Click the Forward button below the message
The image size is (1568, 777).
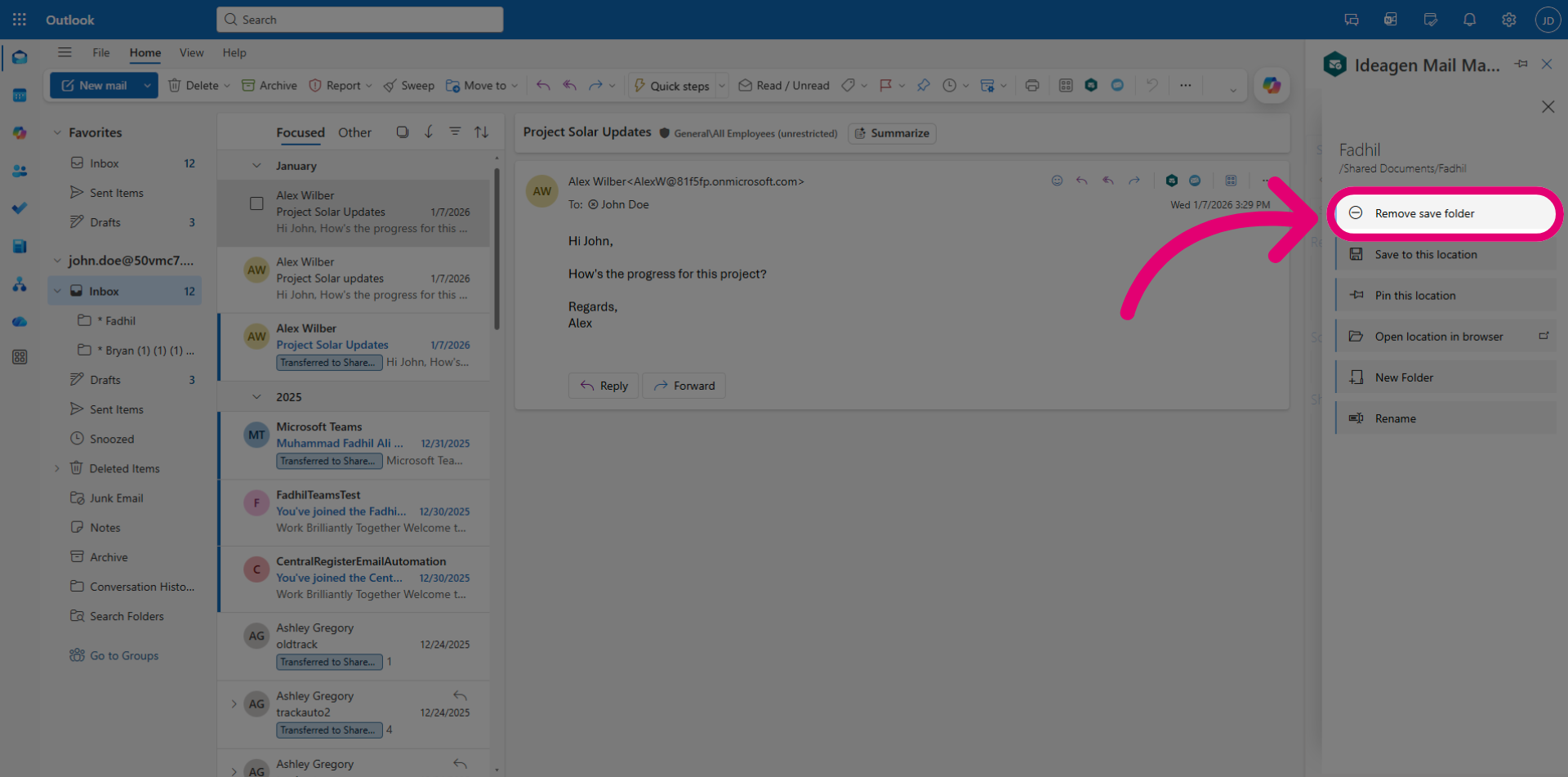[684, 386]
